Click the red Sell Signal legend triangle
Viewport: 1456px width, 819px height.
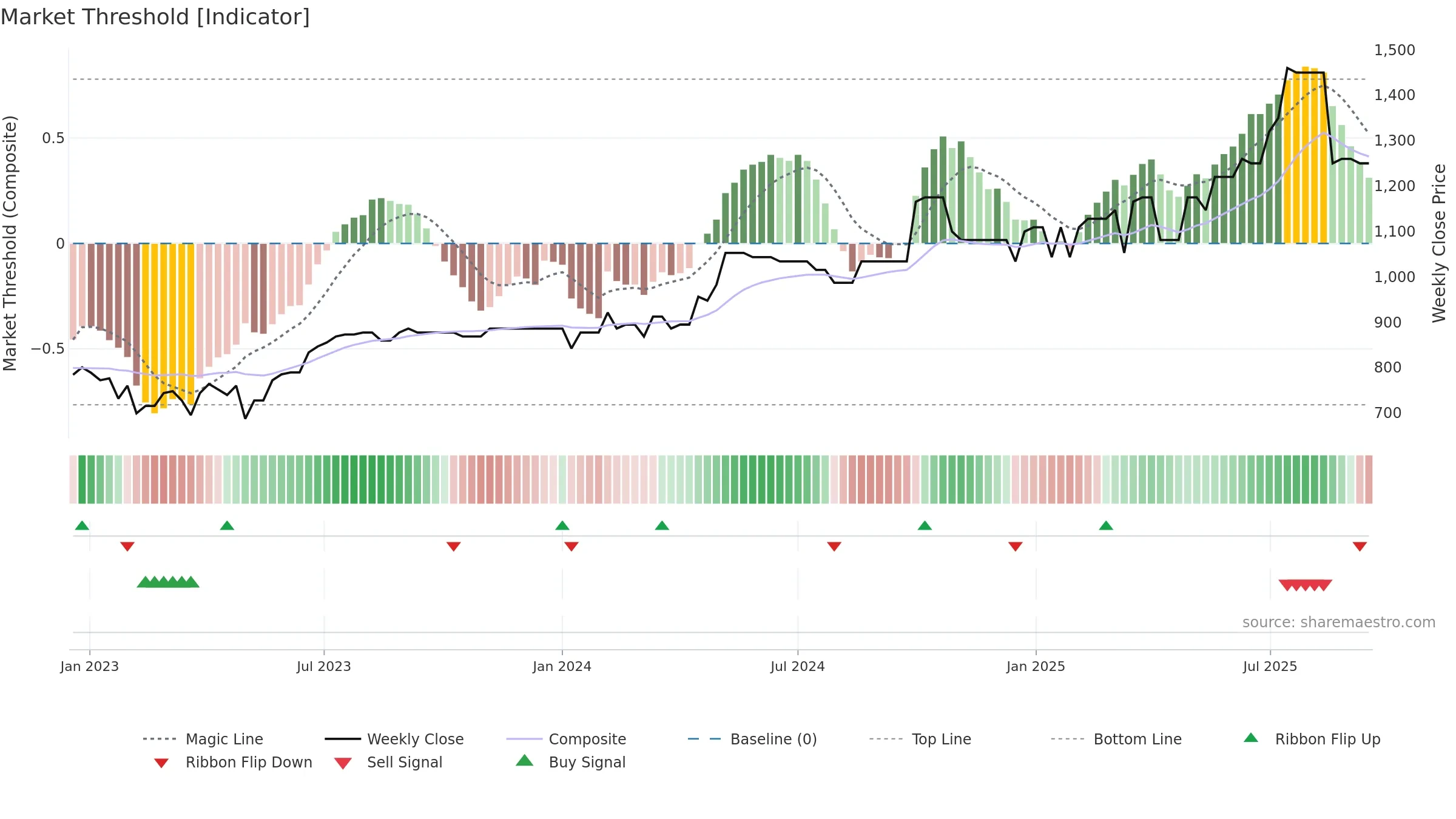[x=343, y=763]
